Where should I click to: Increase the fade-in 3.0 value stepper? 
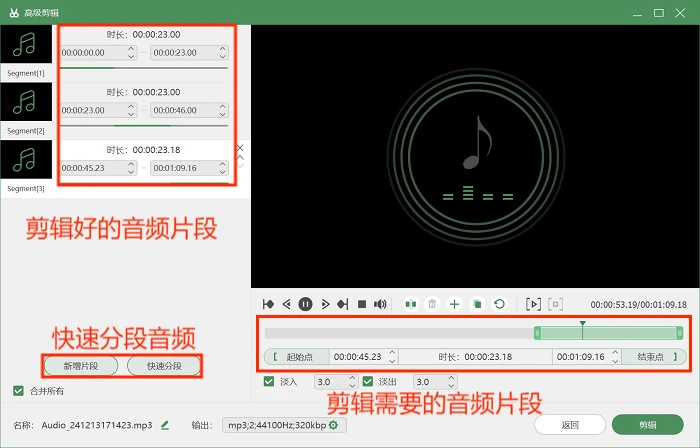click(352, 378)
